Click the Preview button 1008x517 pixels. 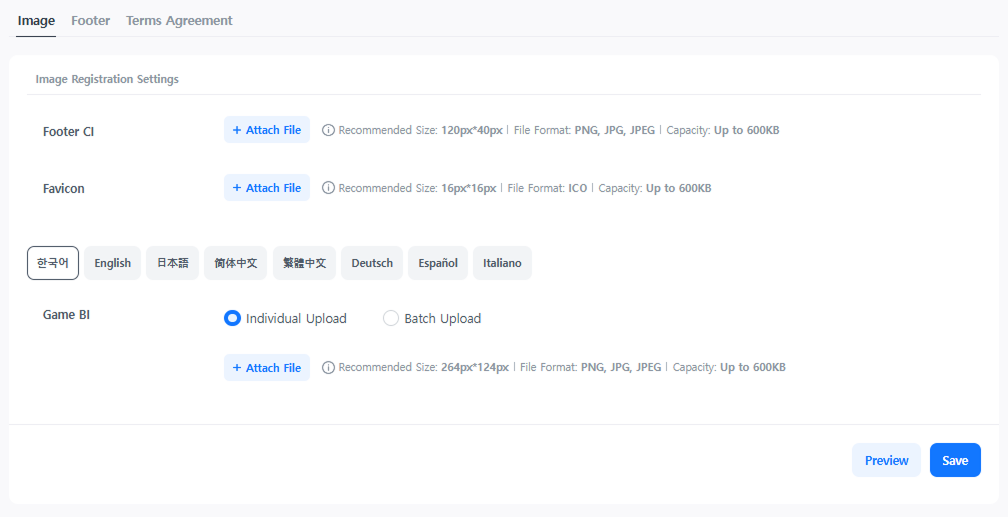[x=886, y=460]
